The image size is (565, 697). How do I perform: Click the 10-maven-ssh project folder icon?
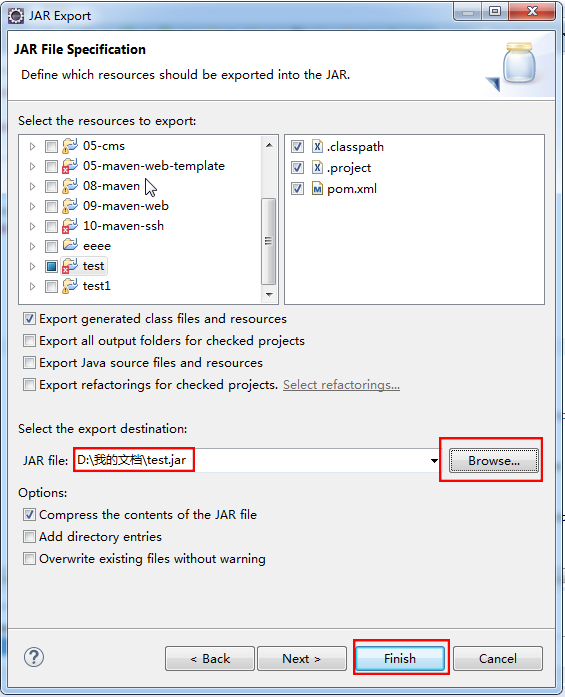click(x=70, y=226)
